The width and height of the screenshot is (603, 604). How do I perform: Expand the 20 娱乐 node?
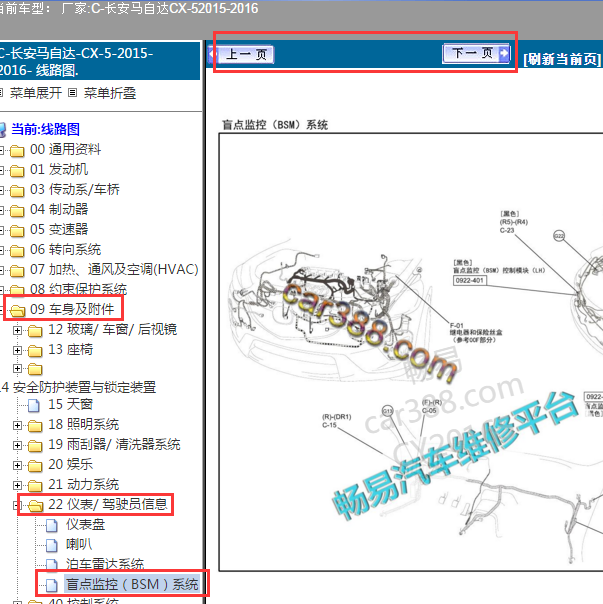coord(17,465)
